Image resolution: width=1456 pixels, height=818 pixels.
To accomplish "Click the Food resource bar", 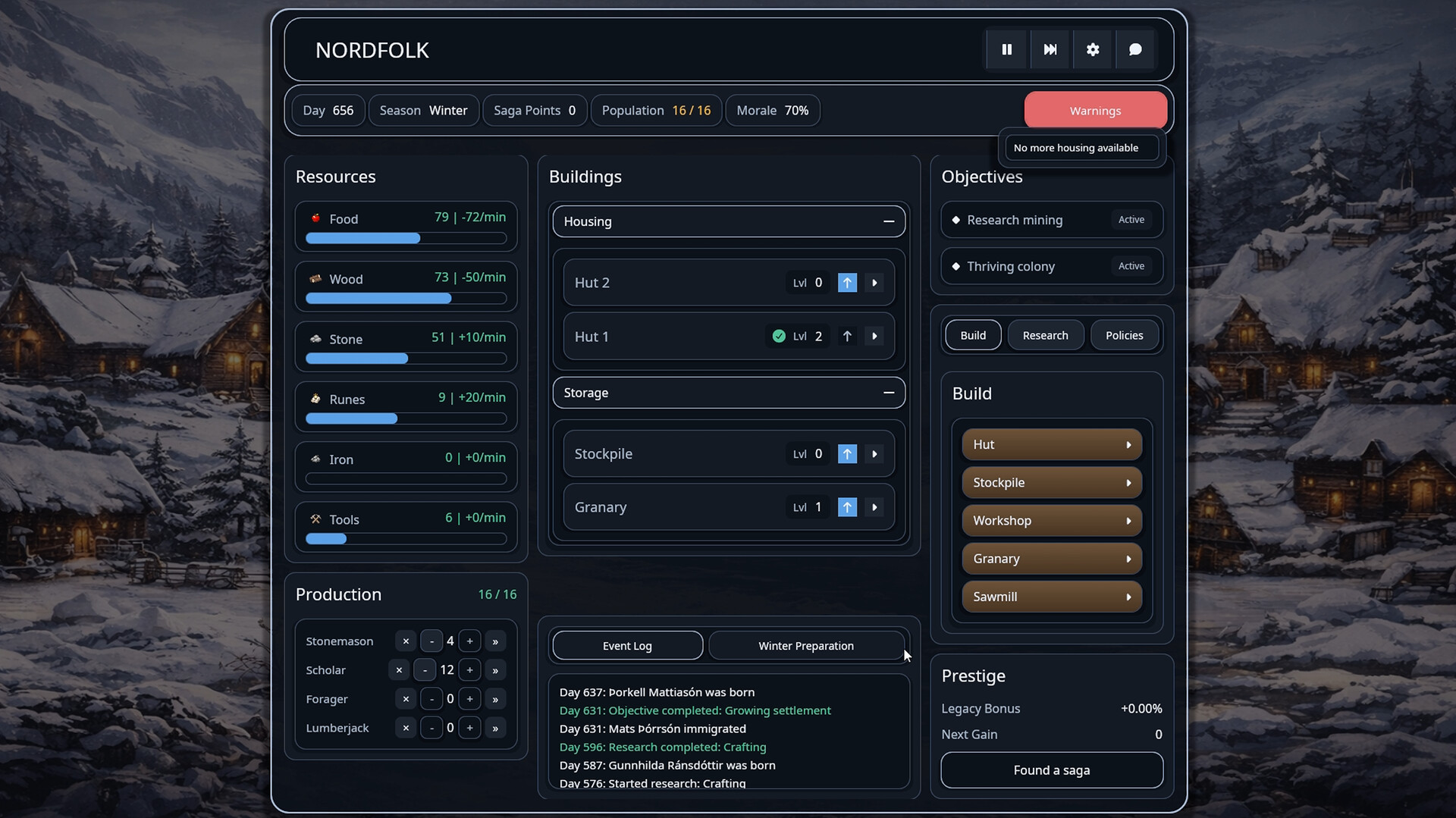I will (x=406, y=238).
